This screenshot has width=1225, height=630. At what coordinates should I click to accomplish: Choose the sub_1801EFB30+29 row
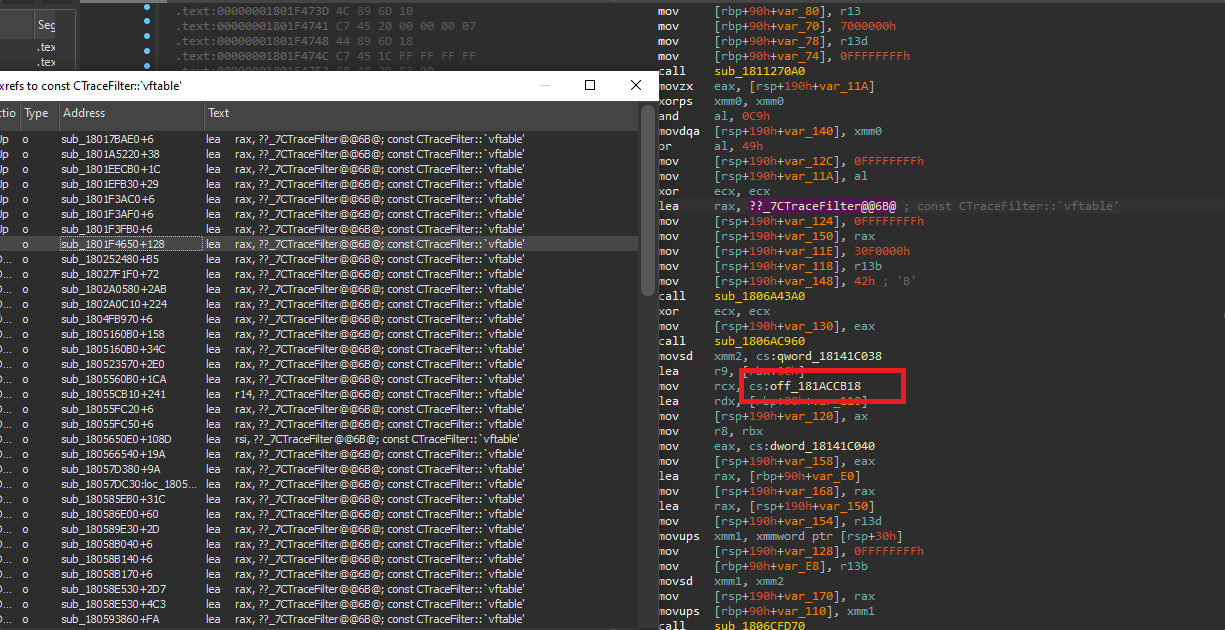319,184
